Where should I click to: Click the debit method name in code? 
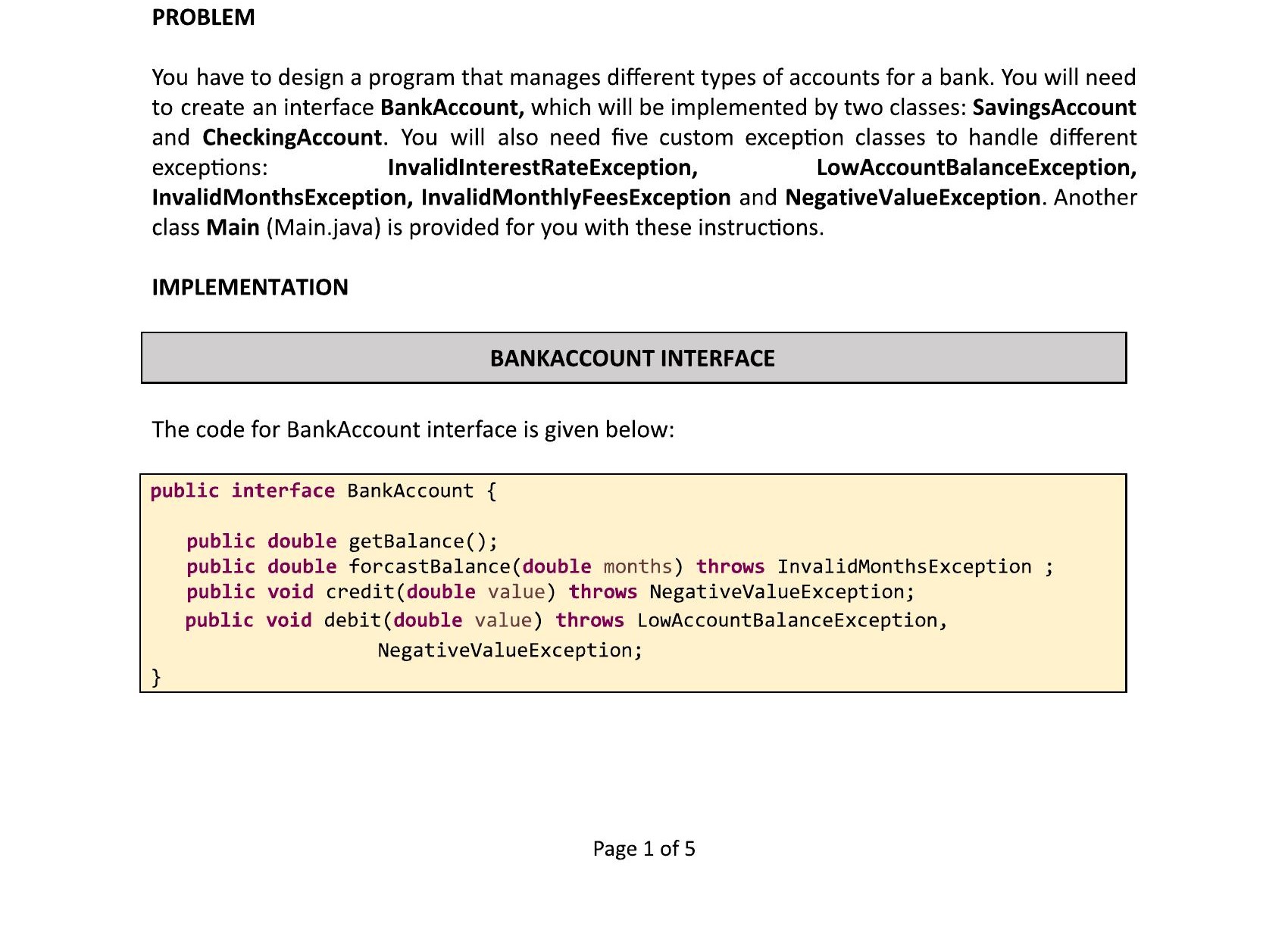click(352, 621)
